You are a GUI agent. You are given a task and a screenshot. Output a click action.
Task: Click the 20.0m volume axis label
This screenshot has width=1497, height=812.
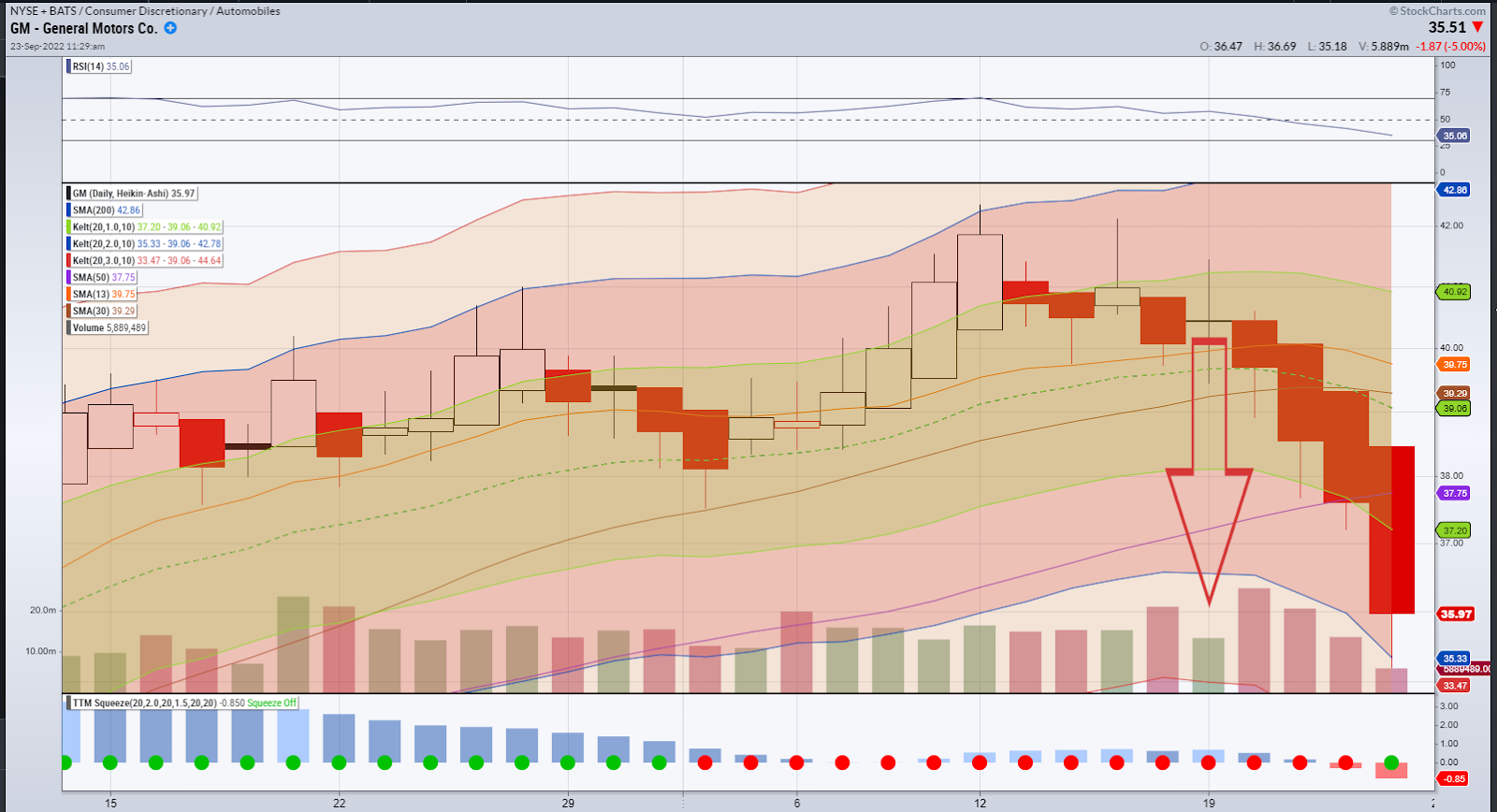pos(43,610)
